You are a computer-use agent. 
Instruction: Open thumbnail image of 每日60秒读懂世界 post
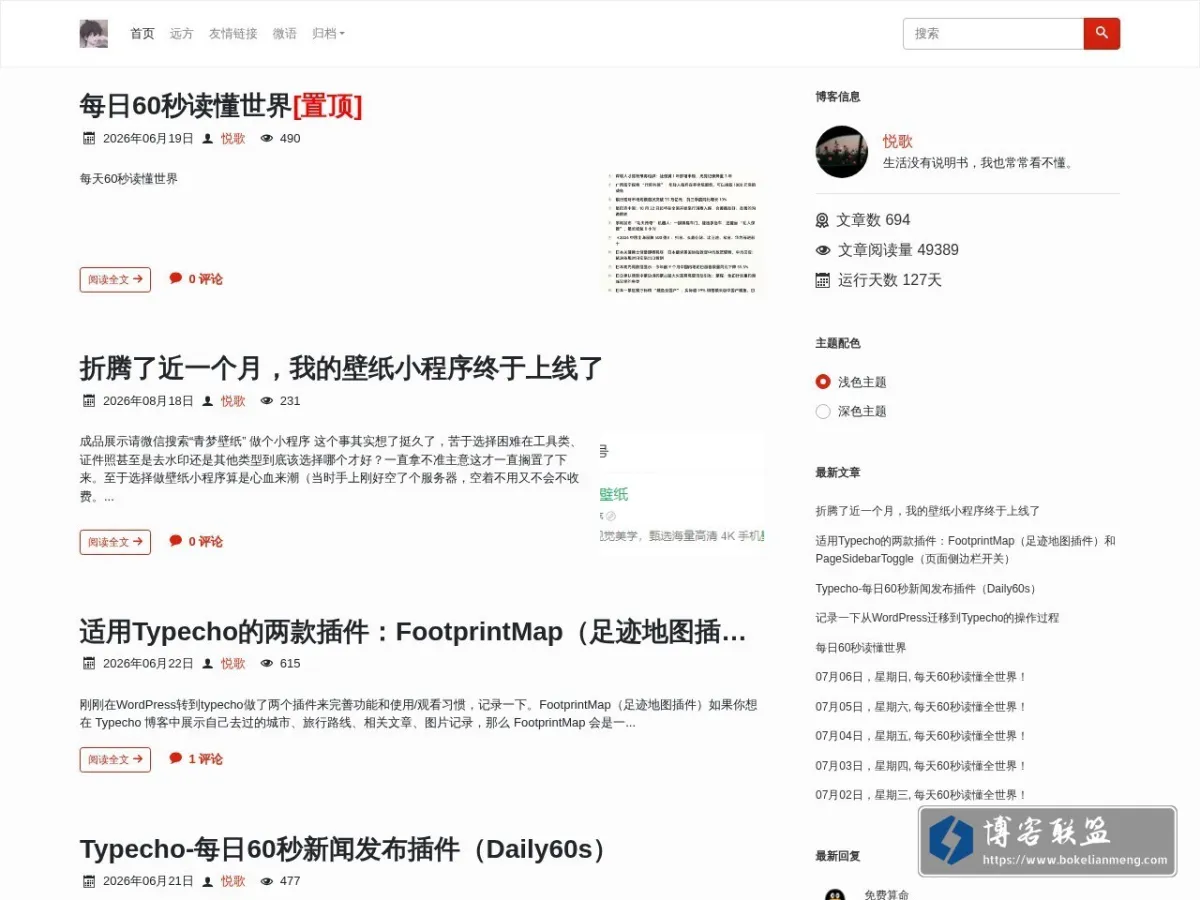[684, 232]
